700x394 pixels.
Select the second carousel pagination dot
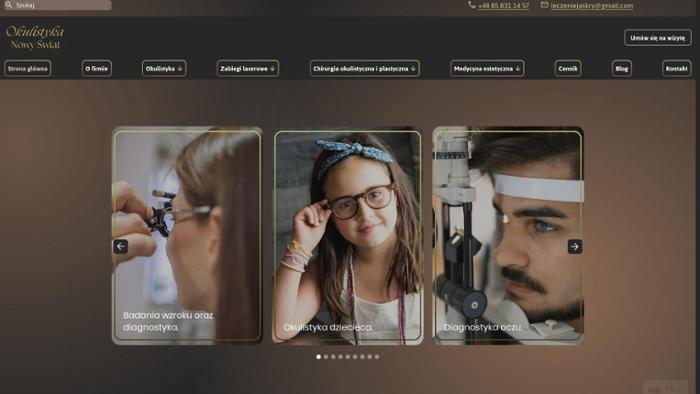(x=326, y=357)
